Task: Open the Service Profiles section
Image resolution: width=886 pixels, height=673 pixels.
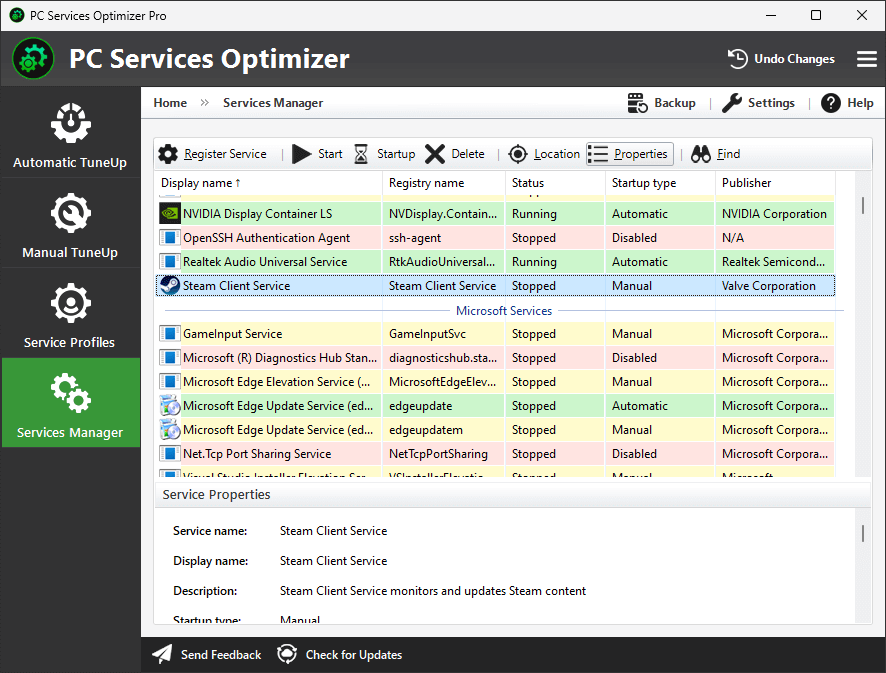Action: pos(70,315)
